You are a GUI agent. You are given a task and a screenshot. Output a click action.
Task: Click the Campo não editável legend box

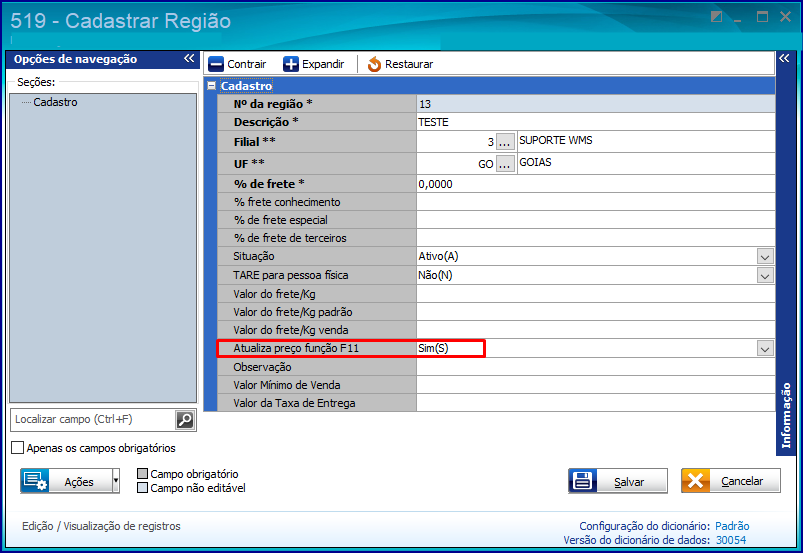(x=142, y=487)
